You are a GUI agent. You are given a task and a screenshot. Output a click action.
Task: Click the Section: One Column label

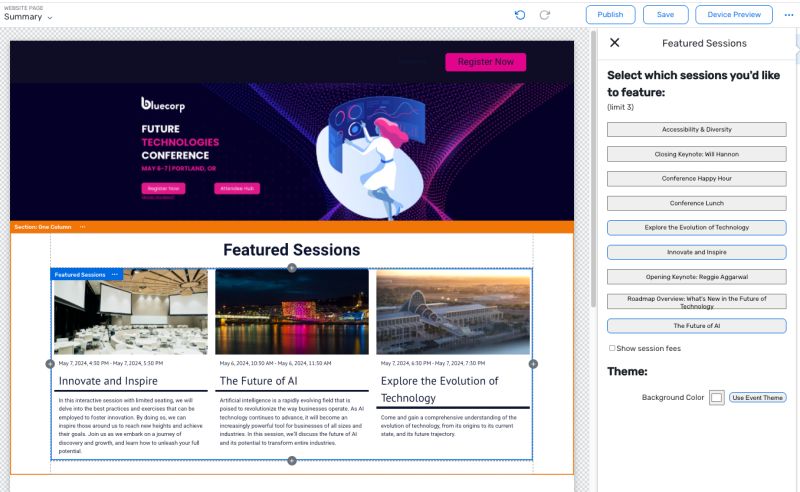(43, 227)
